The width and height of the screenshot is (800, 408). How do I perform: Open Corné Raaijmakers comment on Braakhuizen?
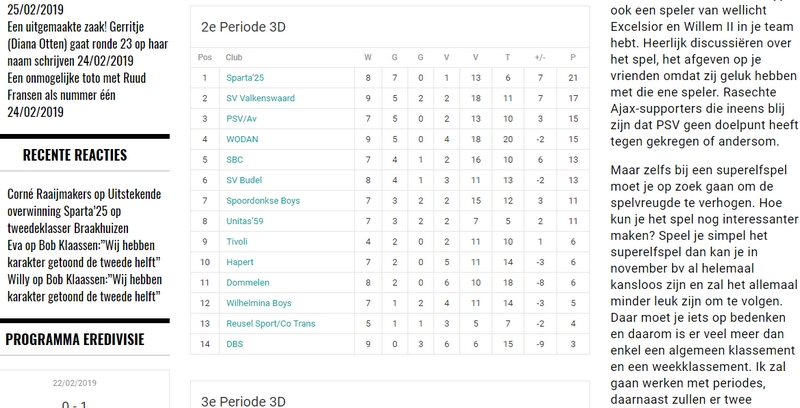click(84, 211)
